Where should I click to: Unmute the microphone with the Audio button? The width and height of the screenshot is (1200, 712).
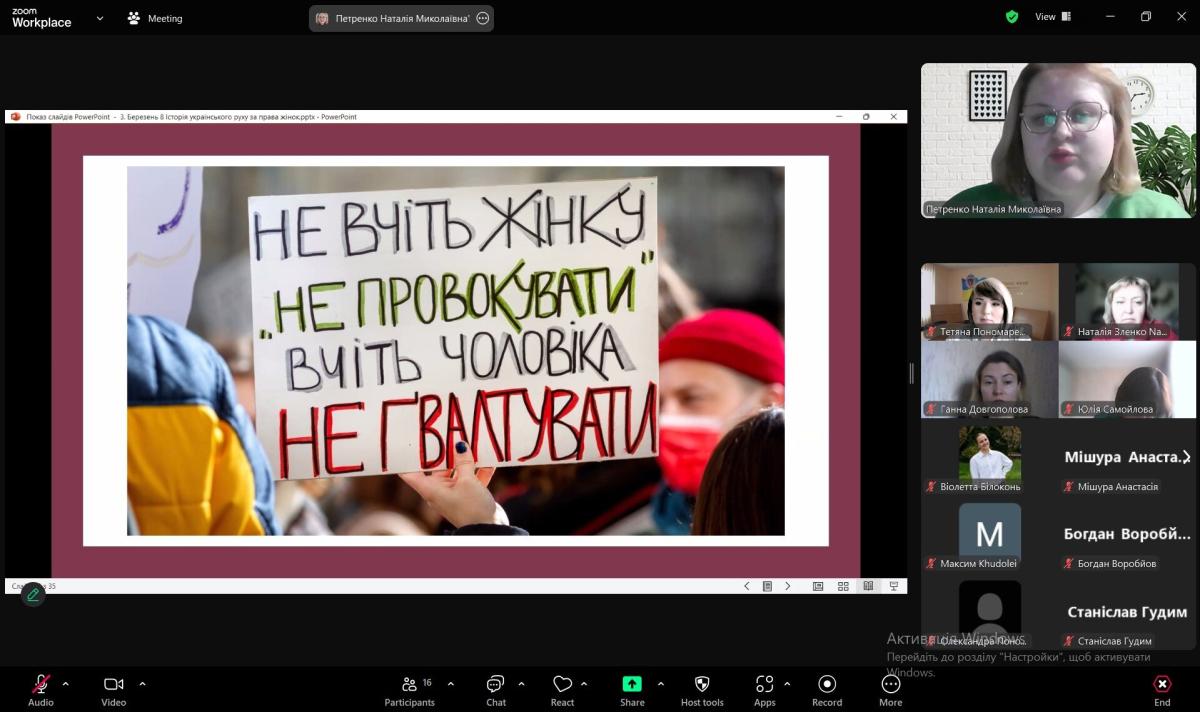tap(41, 685)
